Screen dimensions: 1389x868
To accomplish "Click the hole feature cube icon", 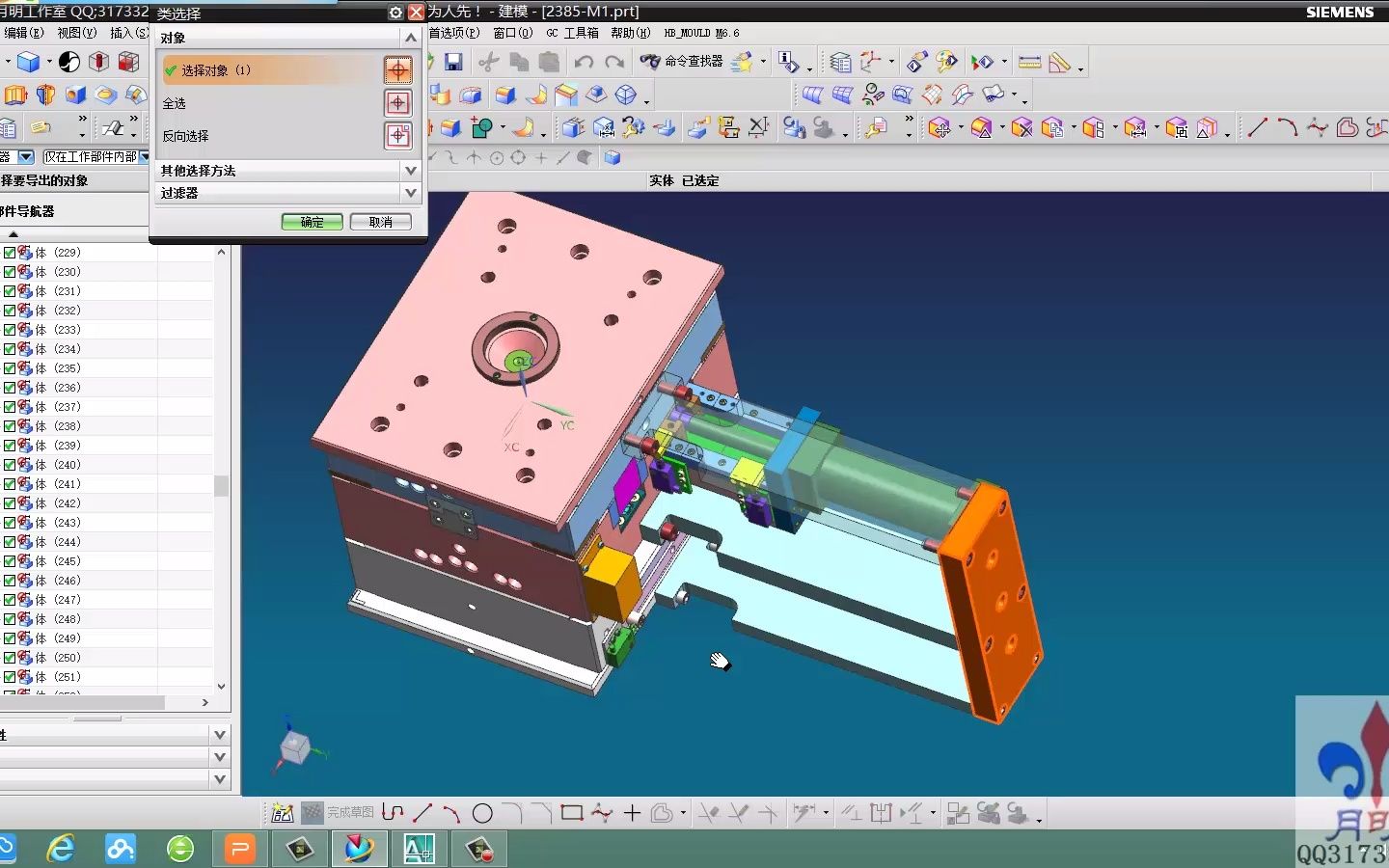I will coord(76,95).
